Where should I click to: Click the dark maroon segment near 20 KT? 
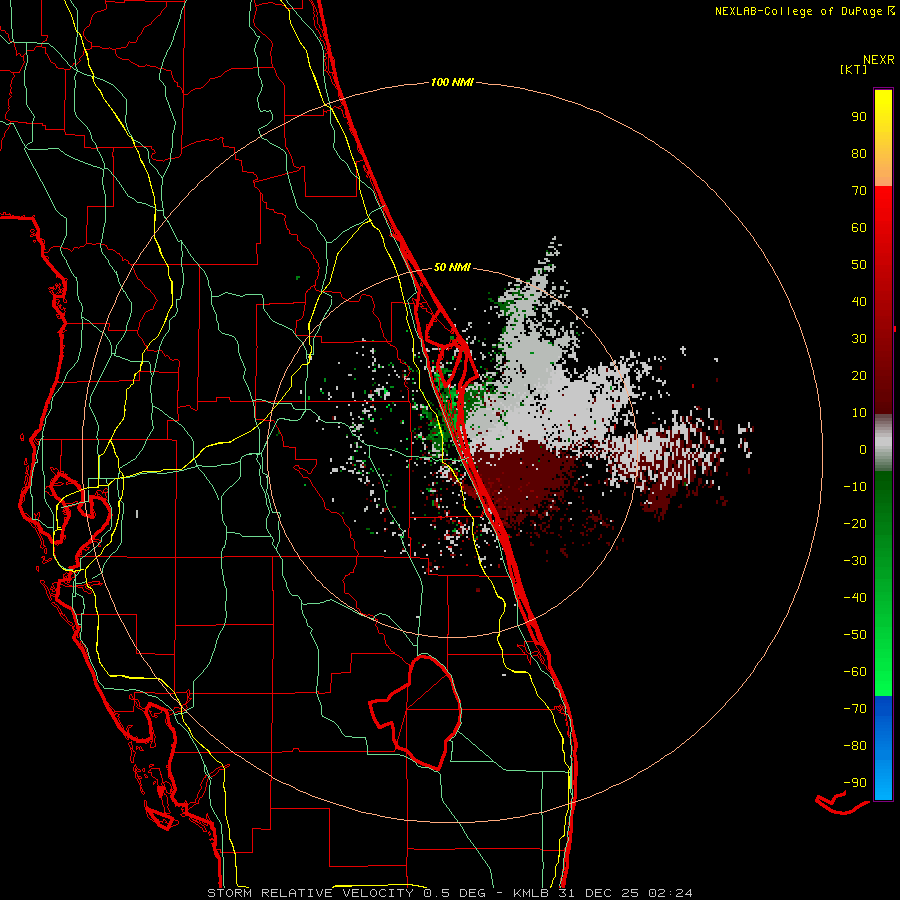pos(883,376)
